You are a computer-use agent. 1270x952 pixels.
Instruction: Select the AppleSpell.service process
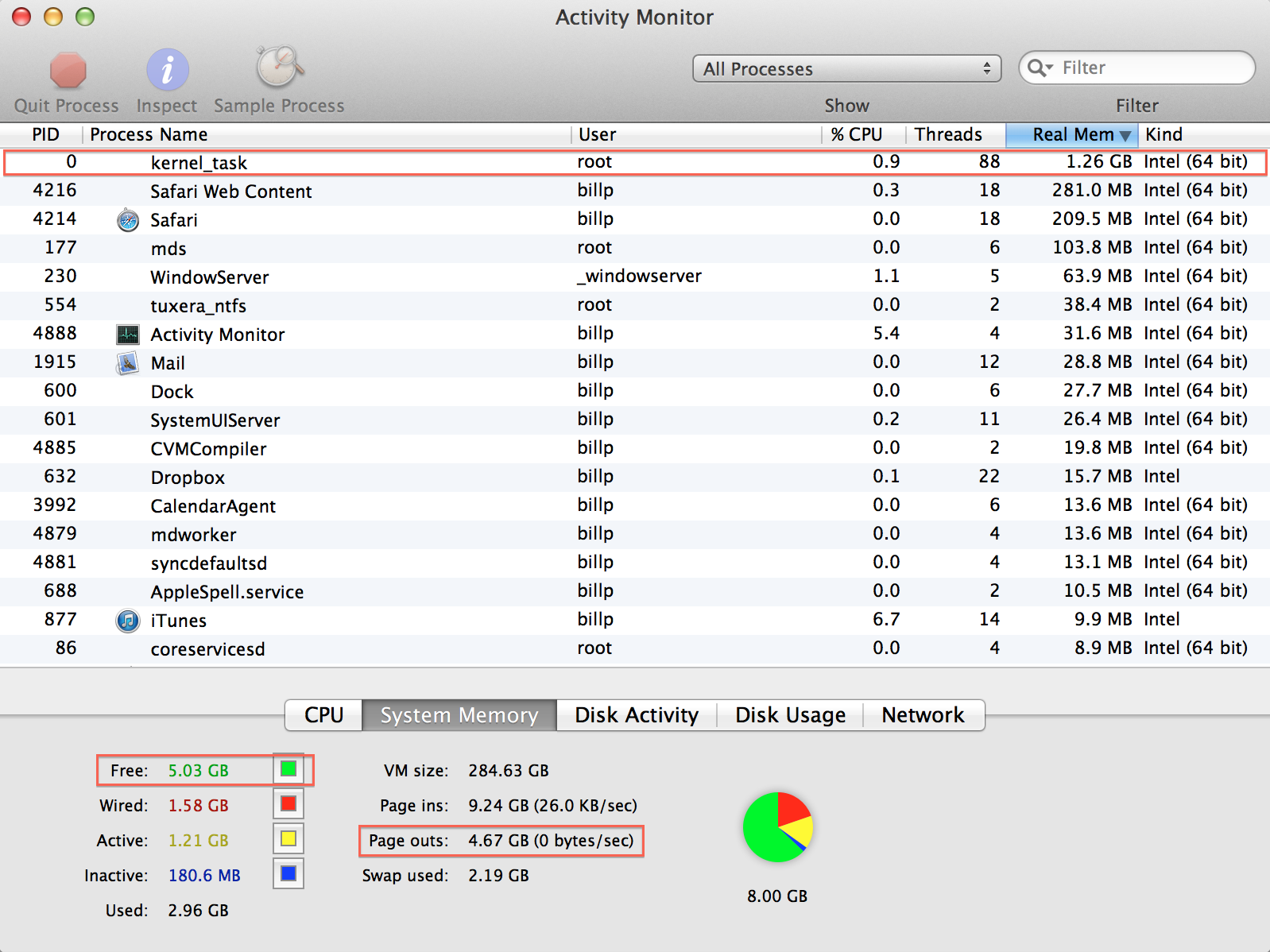(x=635, y=591)
